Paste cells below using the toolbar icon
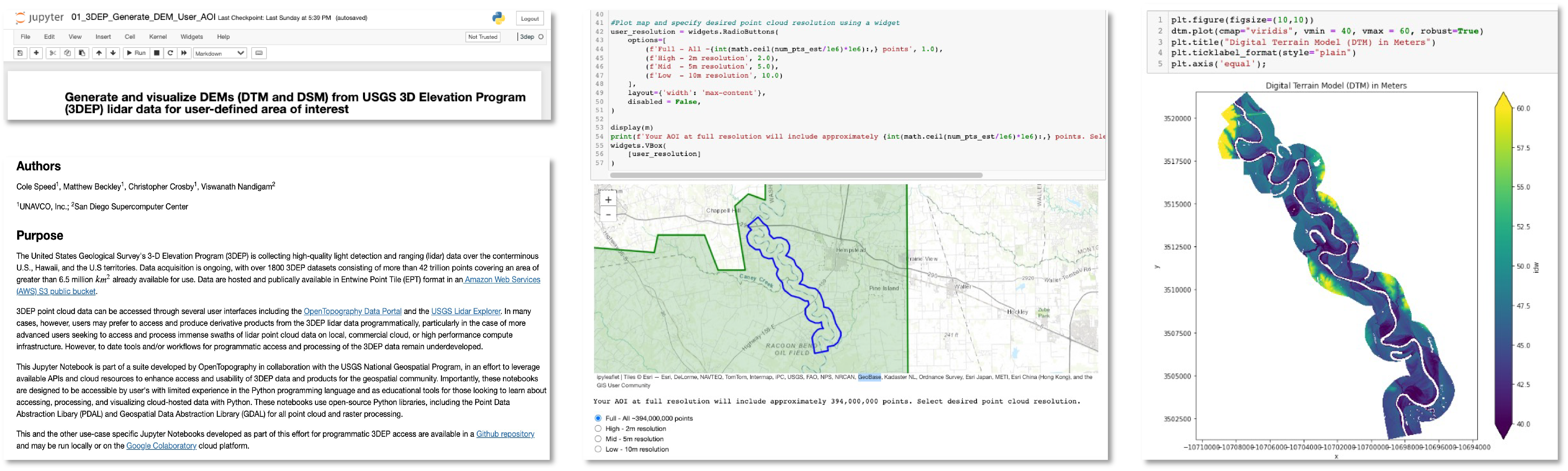The width and height of the screenshot is (1568, 471). 82,53
